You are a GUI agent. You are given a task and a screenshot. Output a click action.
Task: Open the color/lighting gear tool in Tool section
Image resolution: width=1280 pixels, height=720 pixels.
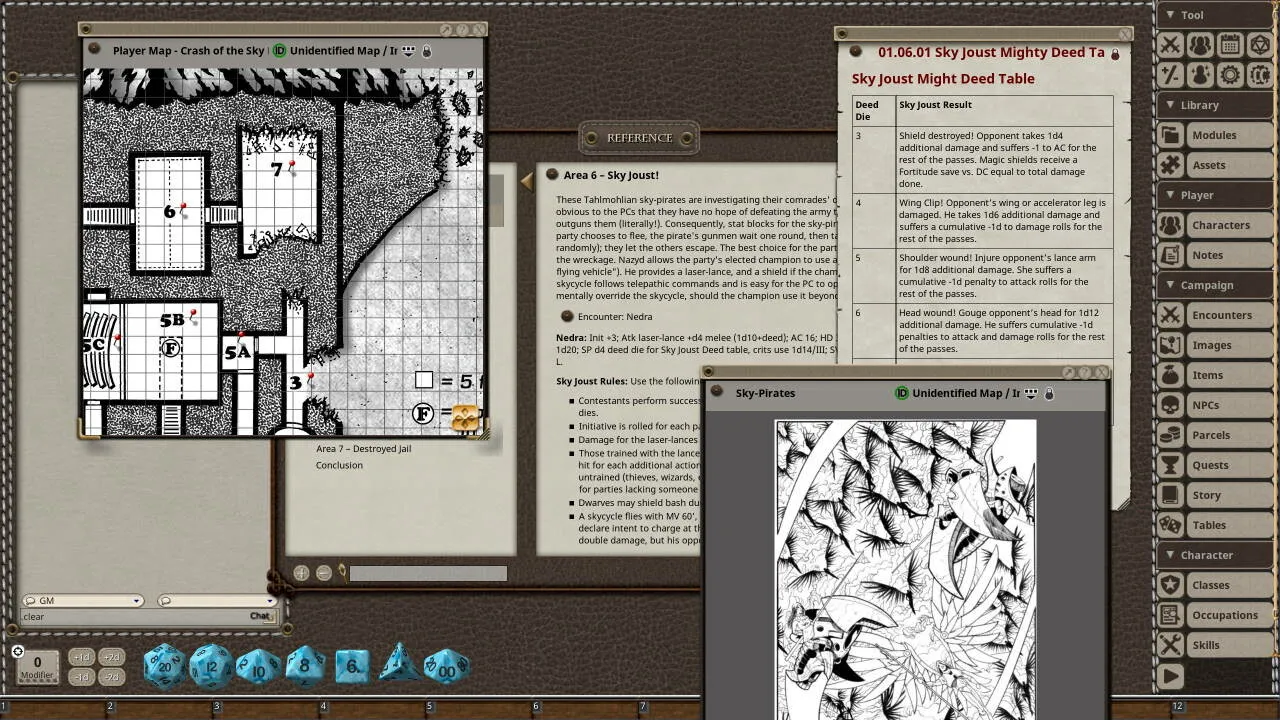(x=1260, y=75)
